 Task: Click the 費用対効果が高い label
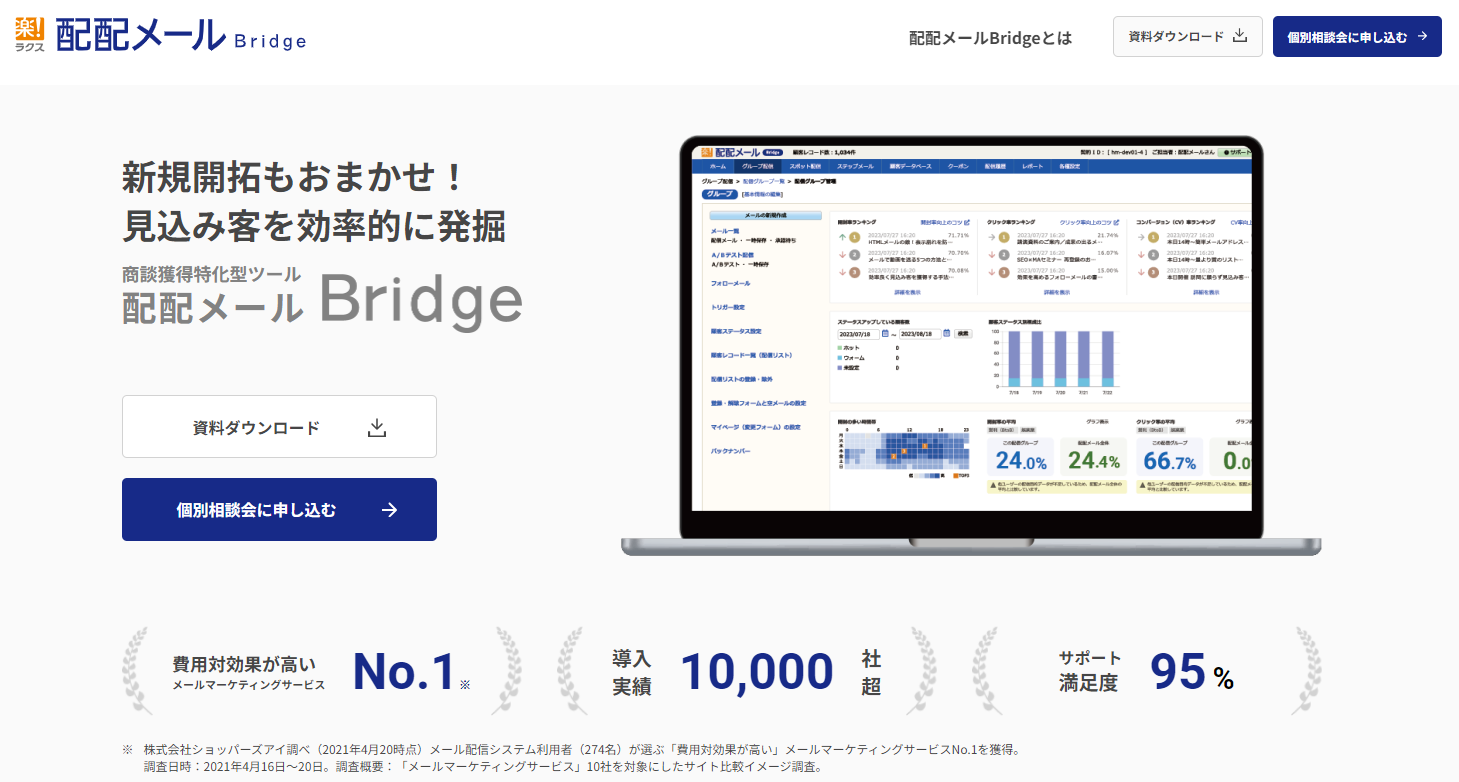pos(243,663)
